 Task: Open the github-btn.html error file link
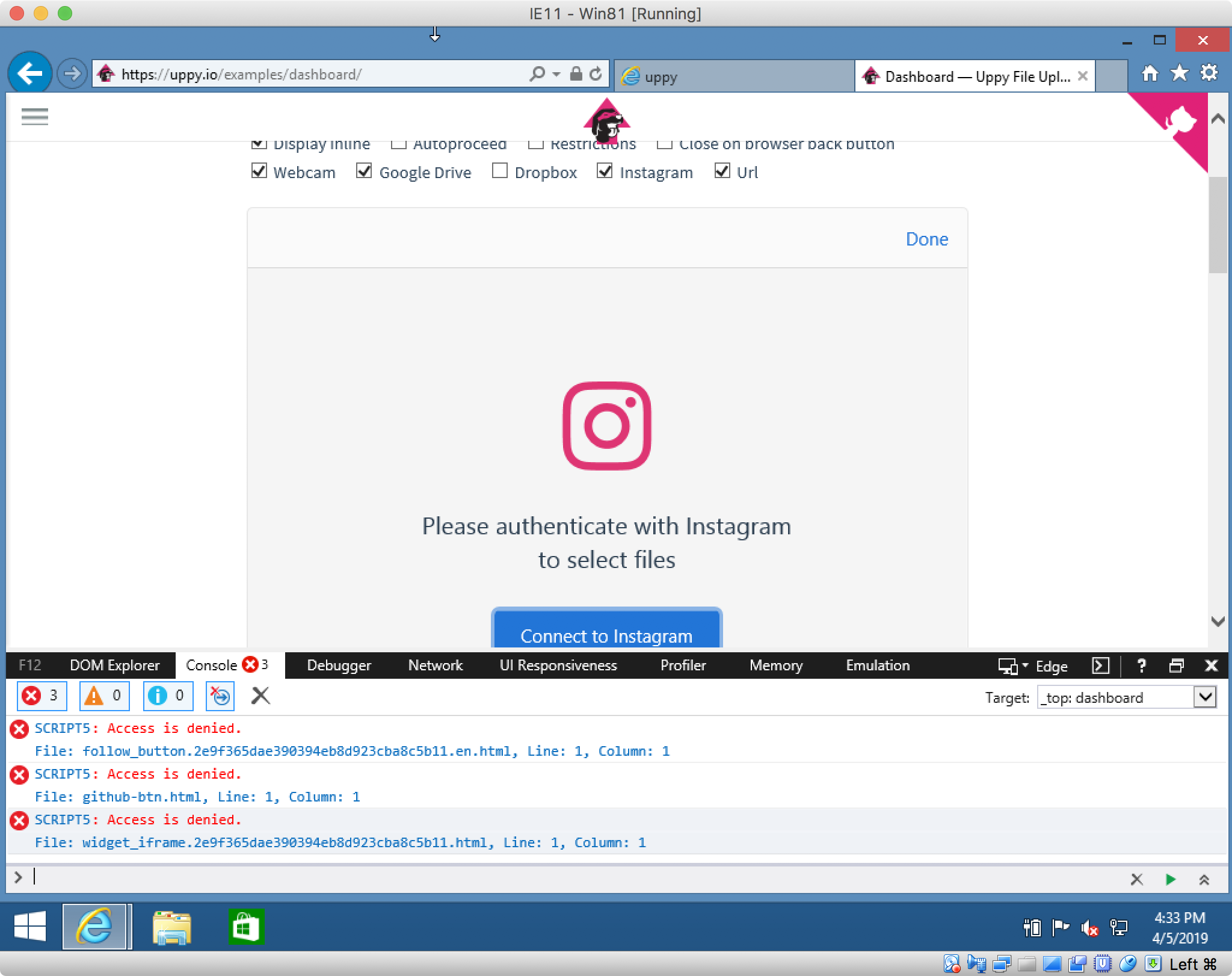coord(142,797)
